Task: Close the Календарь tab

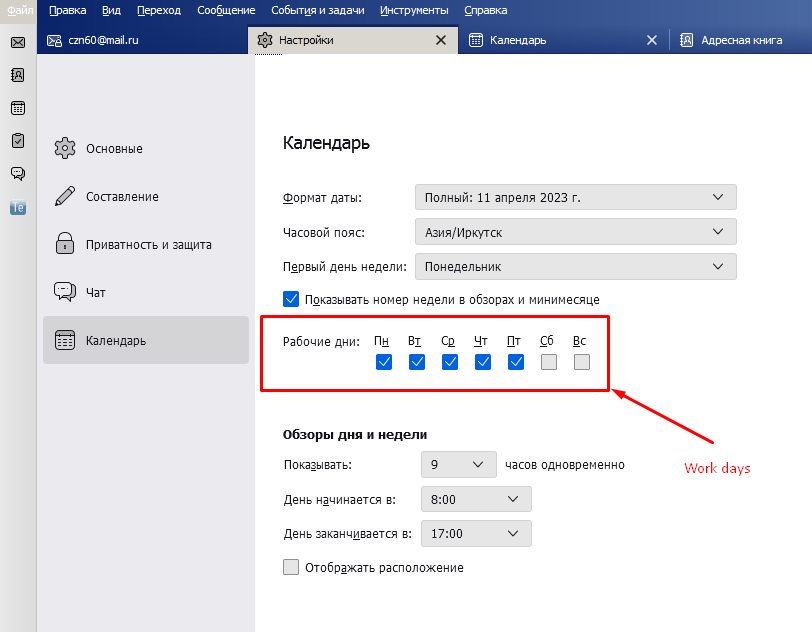Action: (x=652, y=40)
